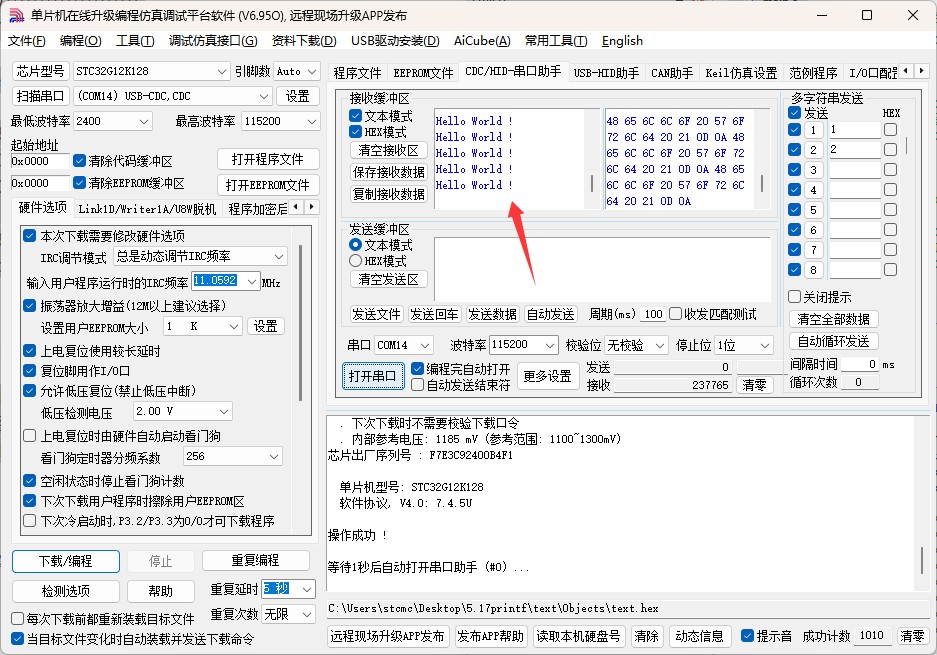Open the AiCube(A) menu

coord(482,41)
